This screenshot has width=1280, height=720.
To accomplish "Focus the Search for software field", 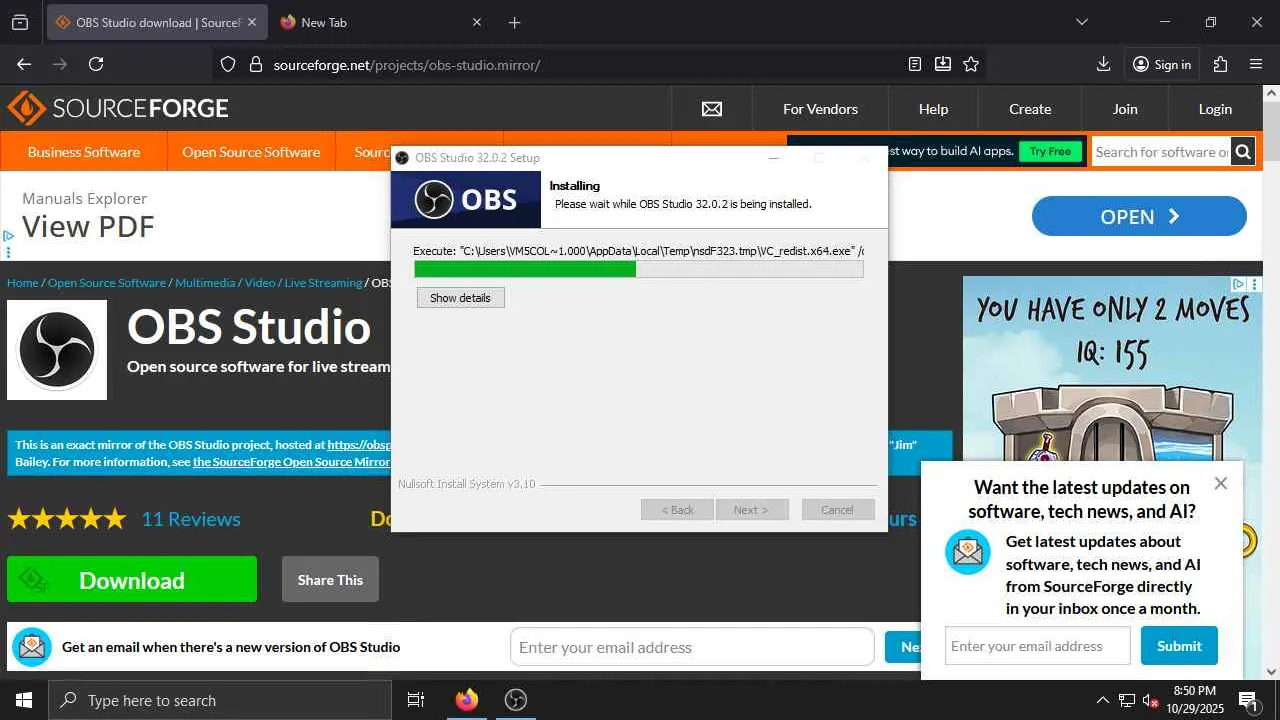I will coord(1161,152).
